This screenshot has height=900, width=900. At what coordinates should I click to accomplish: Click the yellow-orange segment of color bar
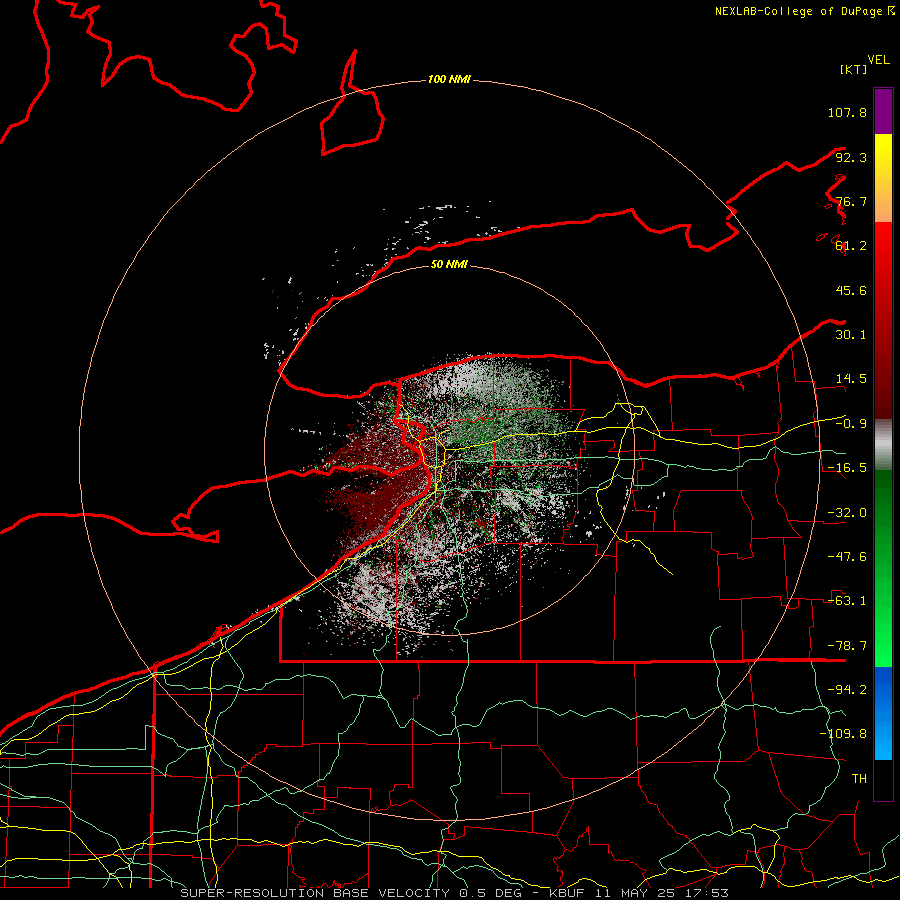coord(883,178)
